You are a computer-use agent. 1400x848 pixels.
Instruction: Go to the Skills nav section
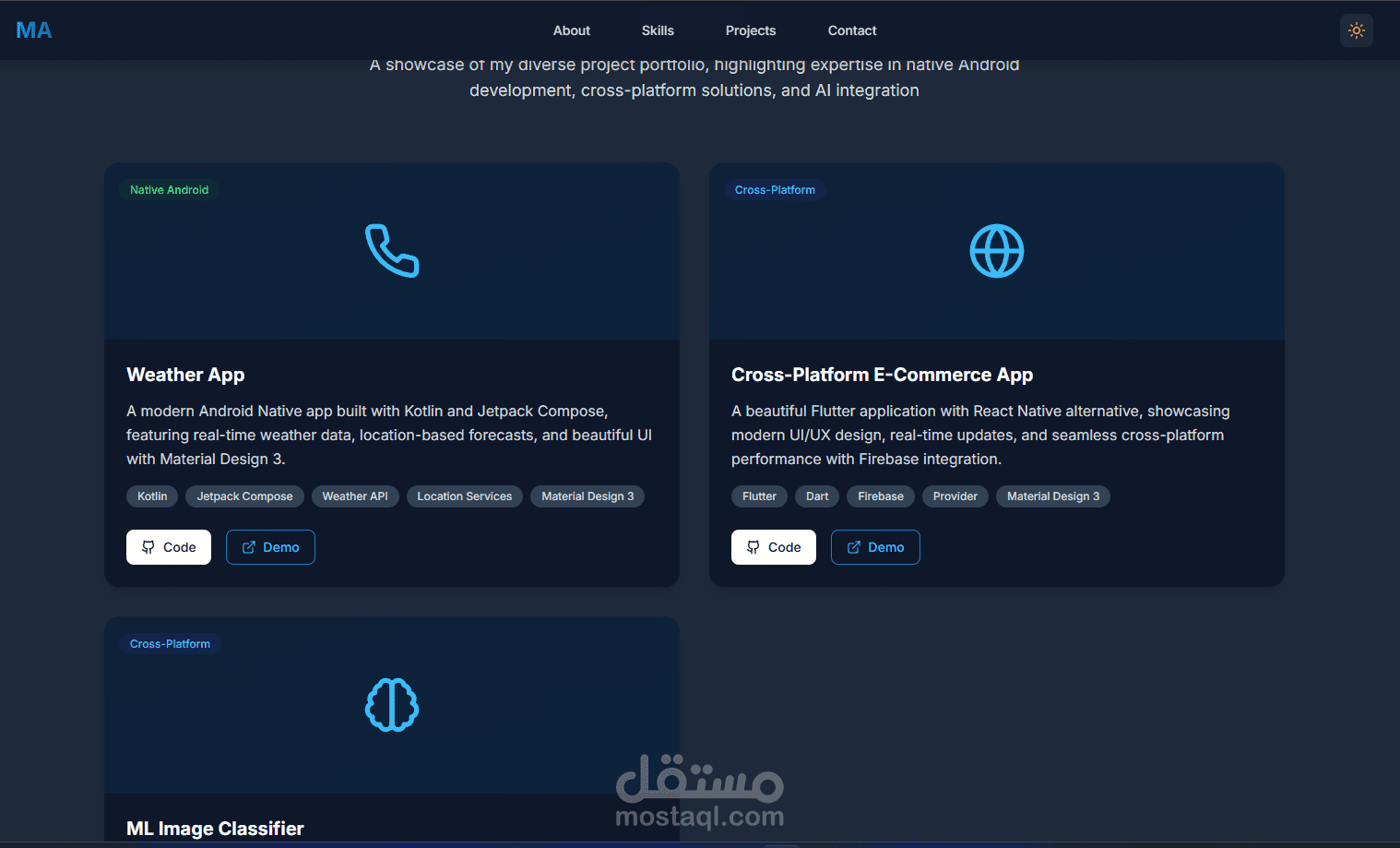[658, 30]
